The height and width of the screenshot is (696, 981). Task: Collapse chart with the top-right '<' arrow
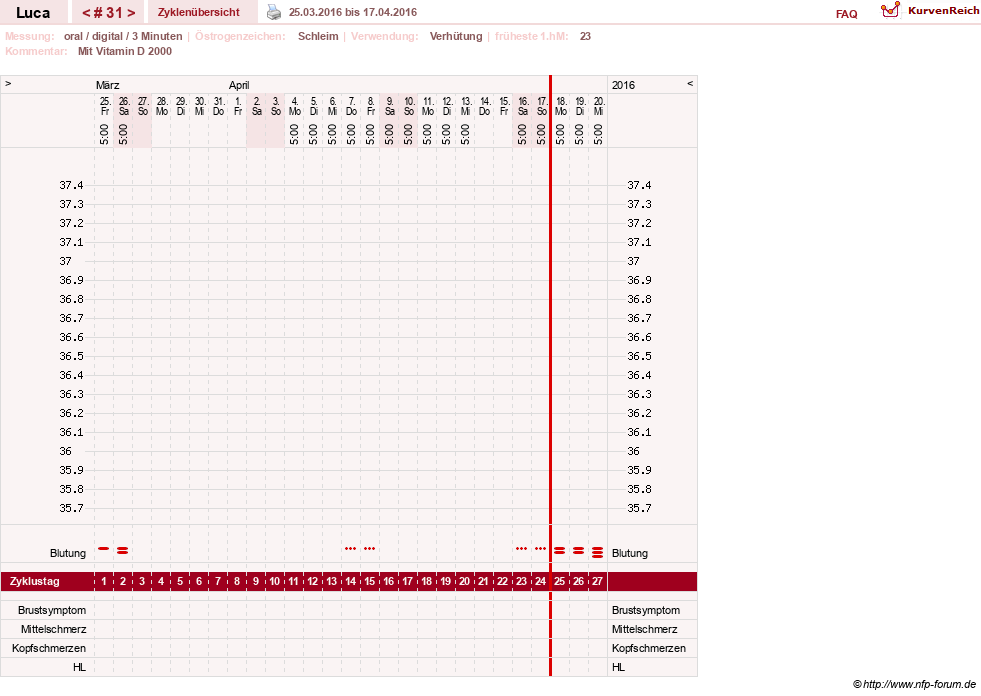(690, 83)
